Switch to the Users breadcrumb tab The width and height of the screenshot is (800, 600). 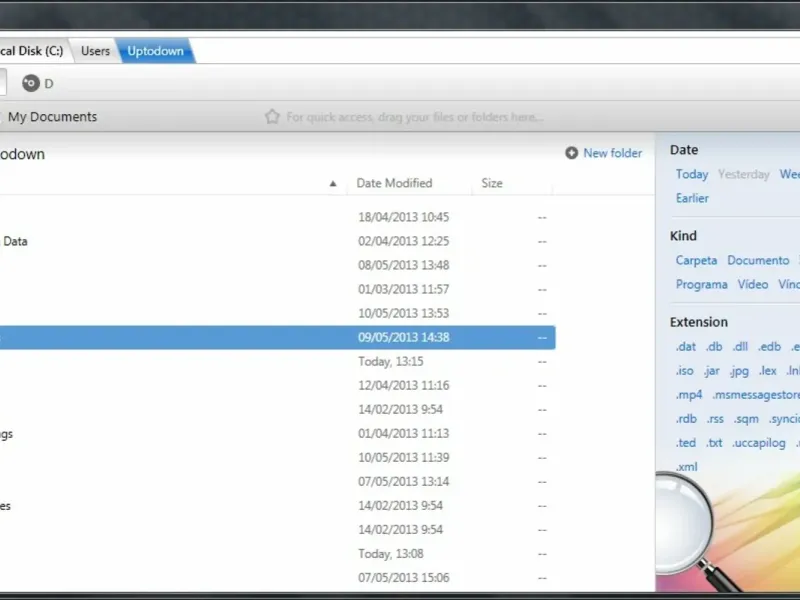point(95,51)
